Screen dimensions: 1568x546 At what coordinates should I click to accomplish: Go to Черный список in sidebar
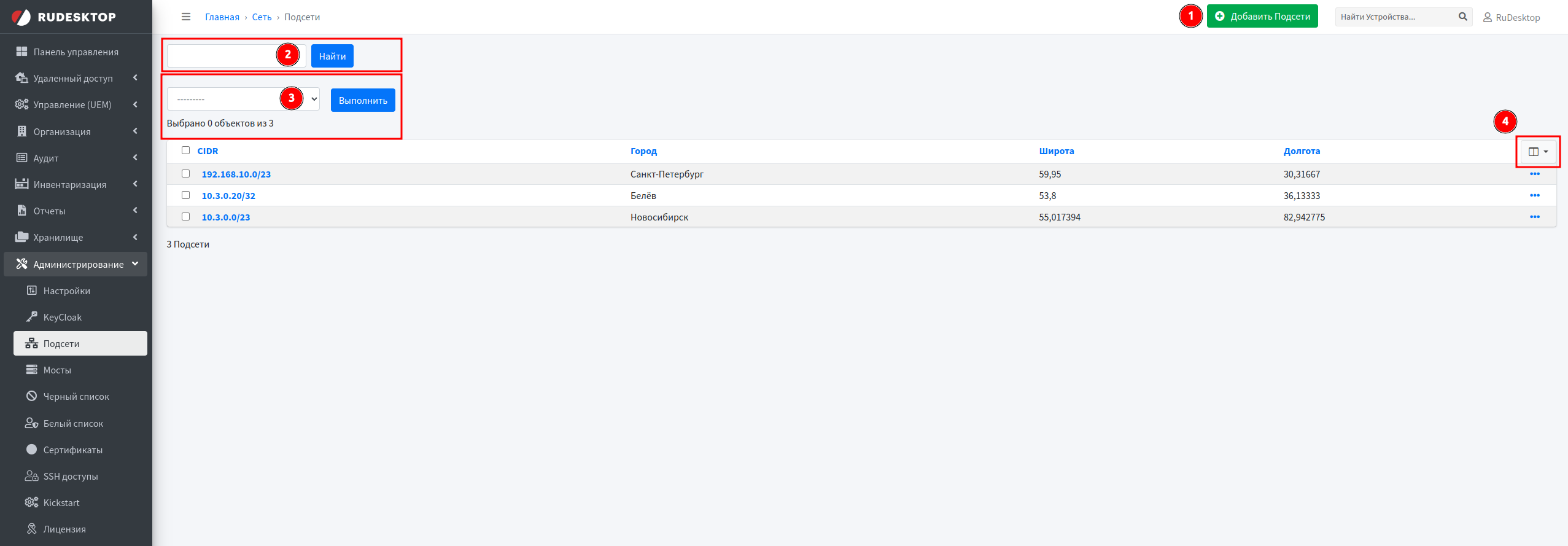pyautogui.click(x=76, y=396)
